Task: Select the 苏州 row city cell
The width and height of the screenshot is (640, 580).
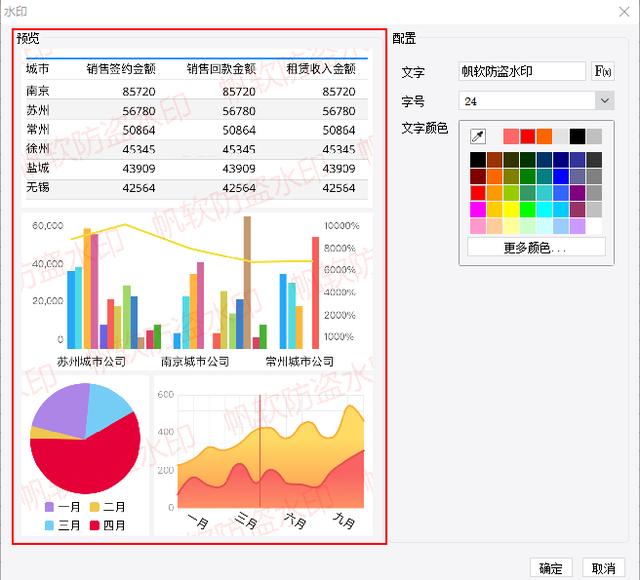Action: [38, 110]
